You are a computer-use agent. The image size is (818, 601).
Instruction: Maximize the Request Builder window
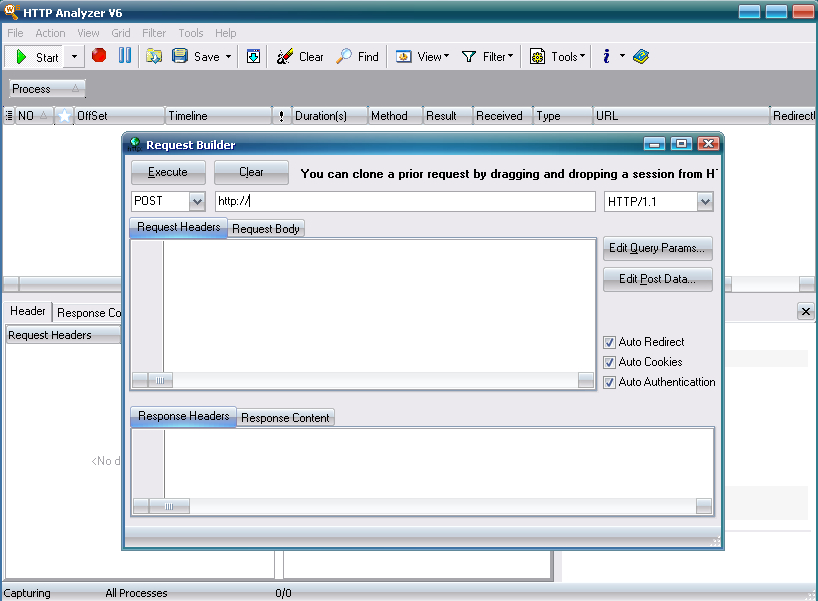click(681, 143)
